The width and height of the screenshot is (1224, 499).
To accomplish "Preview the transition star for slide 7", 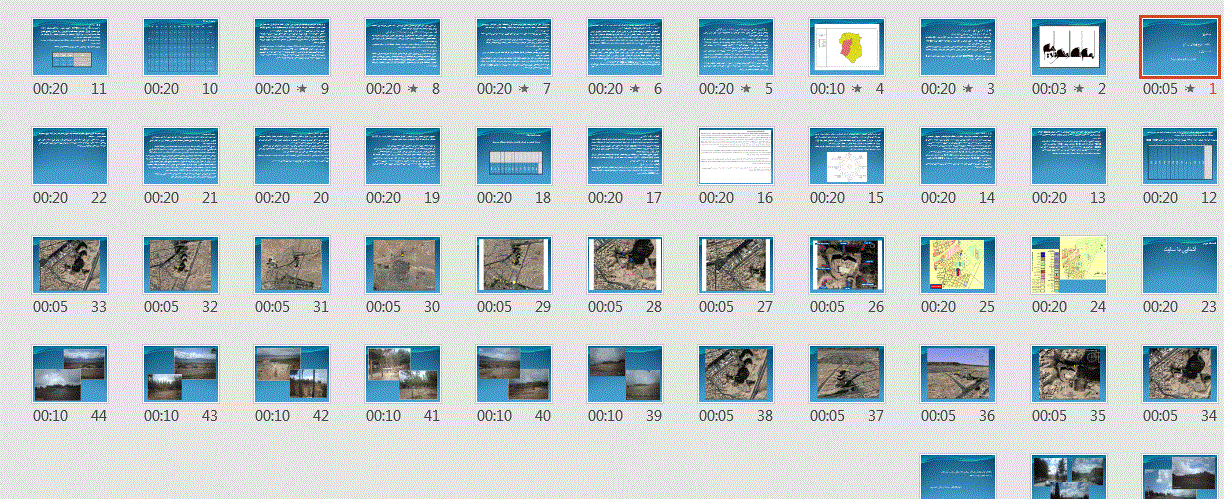I will pyautogui.click(x=523, y=89).
